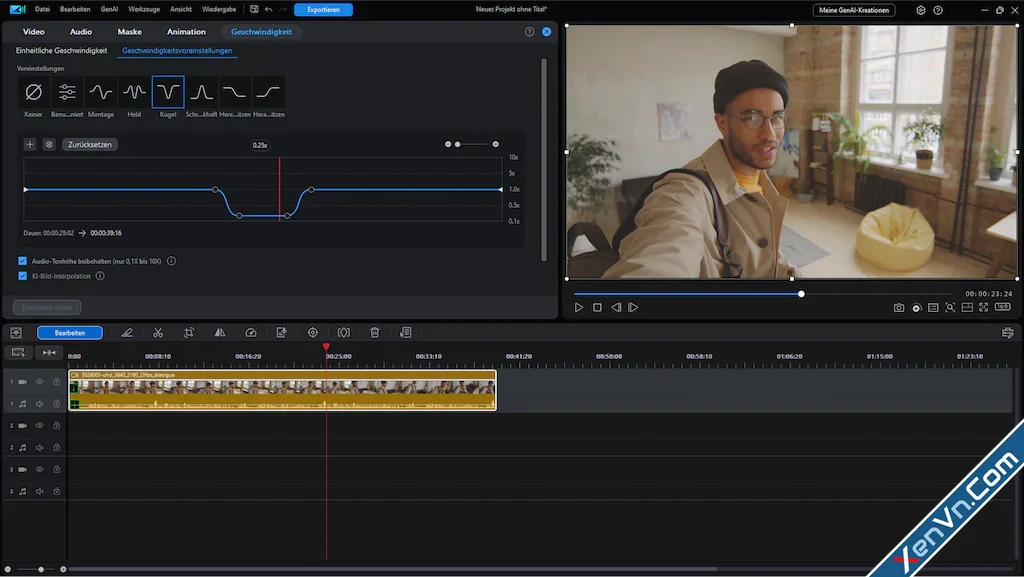Delete selected clip with trash icon

tap(375, 333)
